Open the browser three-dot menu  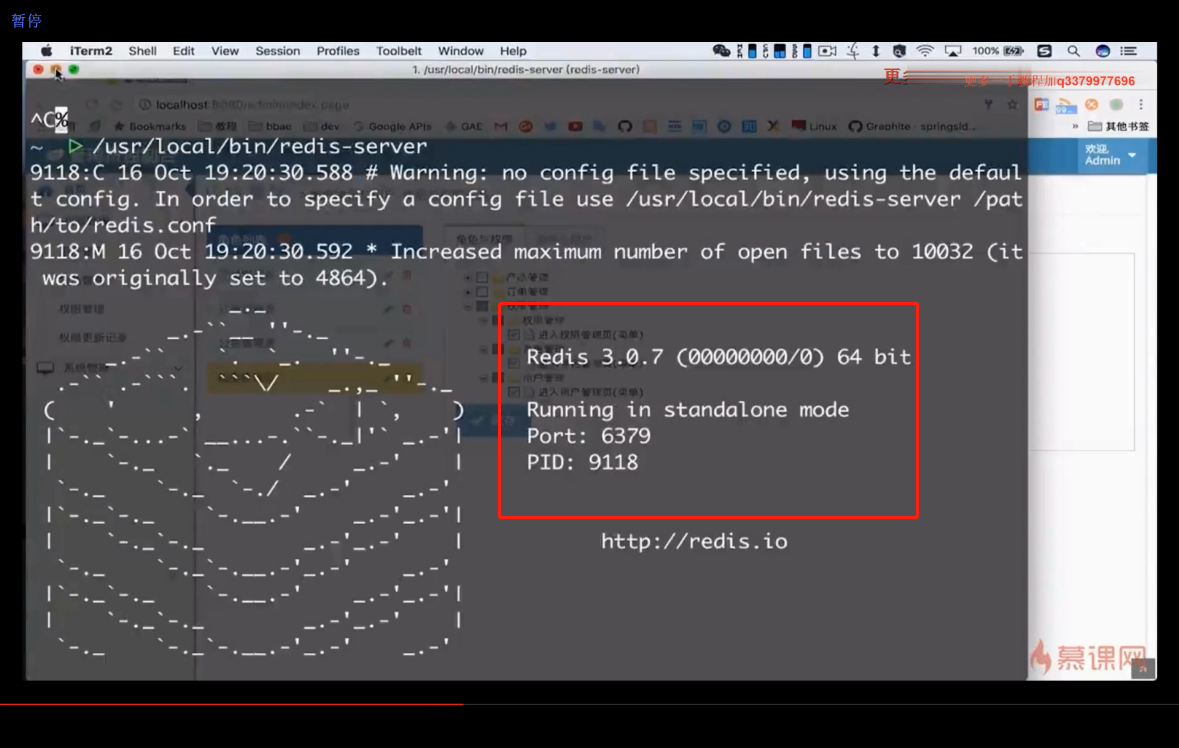click(1141, 104)
